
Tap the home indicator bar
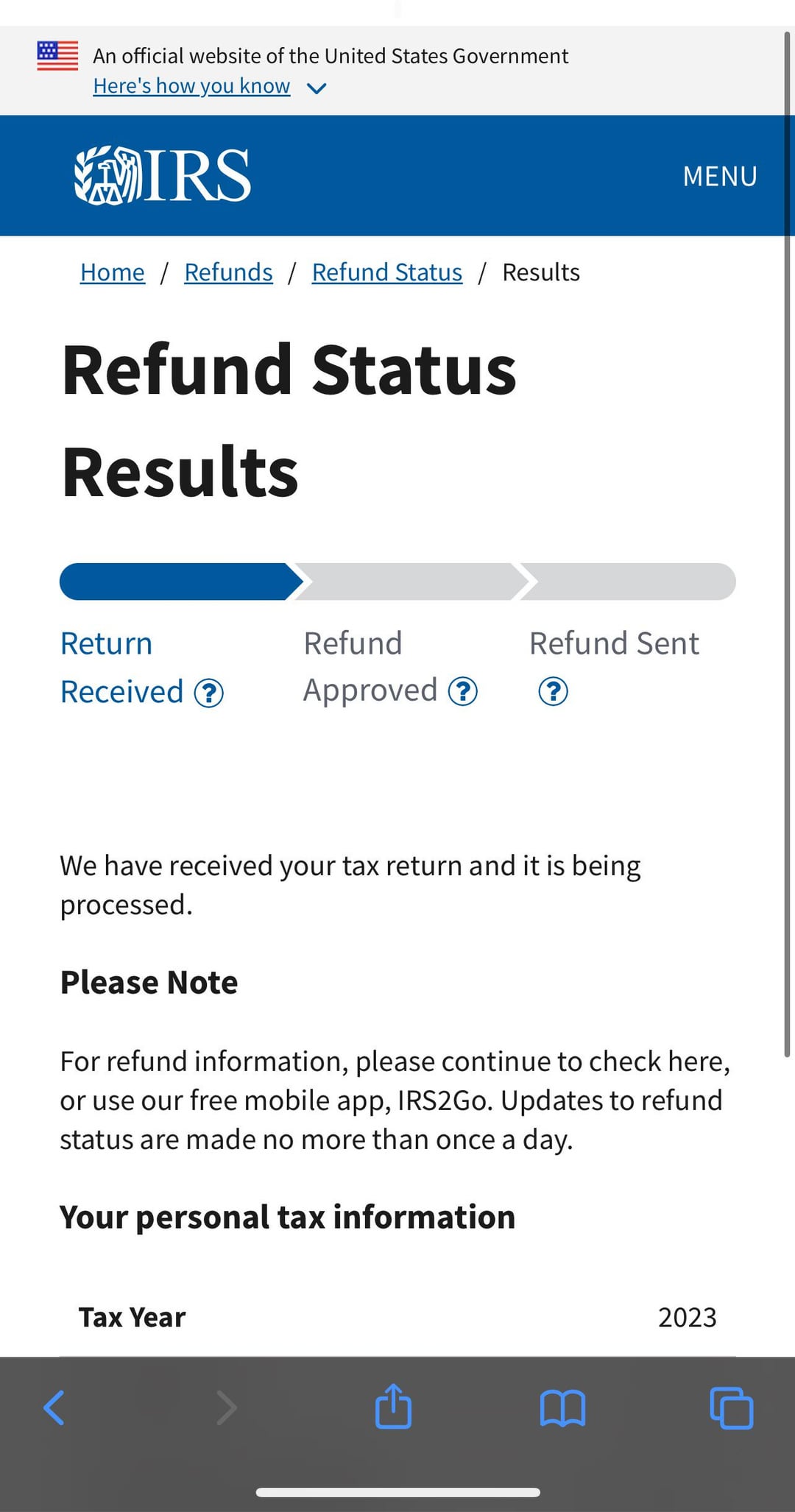(397, 1492)
